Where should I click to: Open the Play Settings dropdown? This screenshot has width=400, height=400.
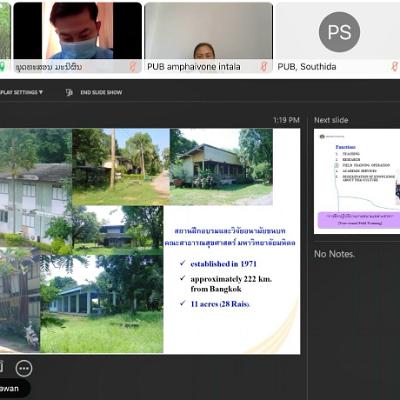pos(21,92)
